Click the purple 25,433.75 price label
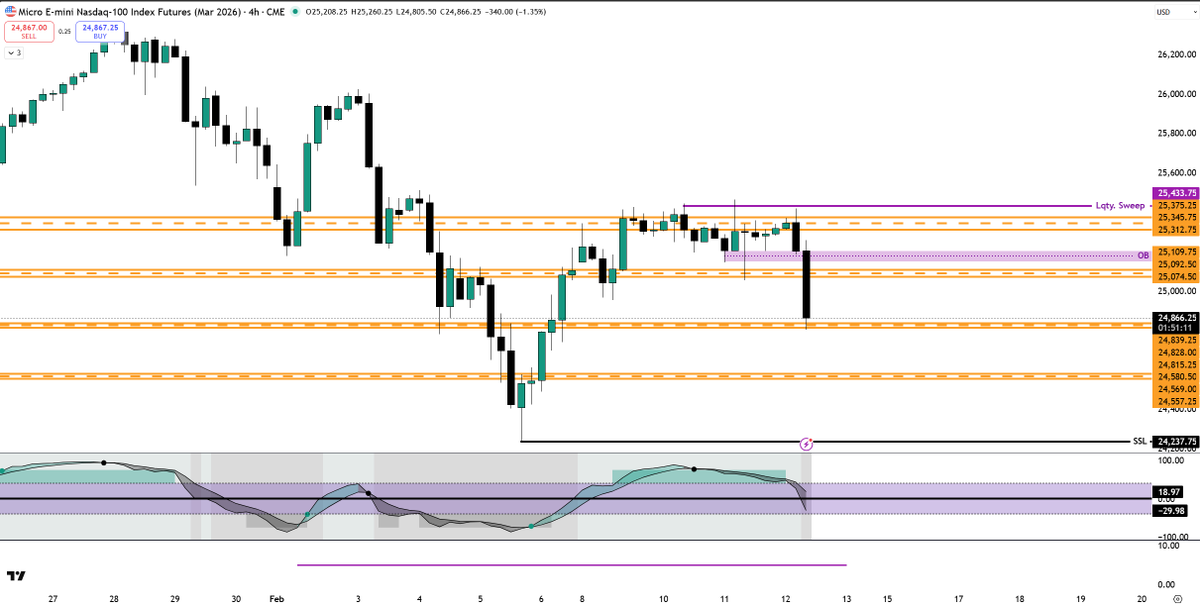The image size is (1200, 608). coord(1176,192)
